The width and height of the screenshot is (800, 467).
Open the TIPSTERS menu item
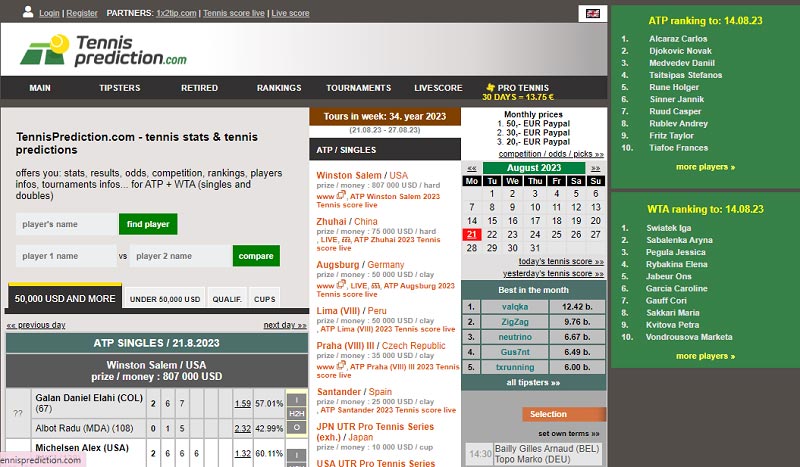[x=119, y=88]
